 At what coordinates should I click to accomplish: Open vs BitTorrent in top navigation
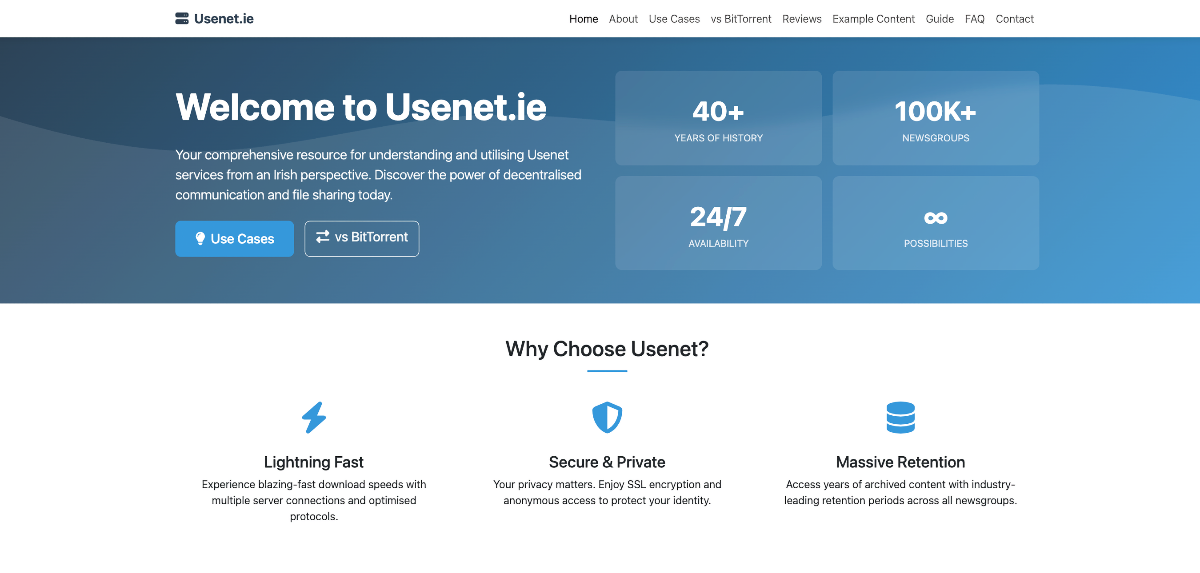[741, 19]
